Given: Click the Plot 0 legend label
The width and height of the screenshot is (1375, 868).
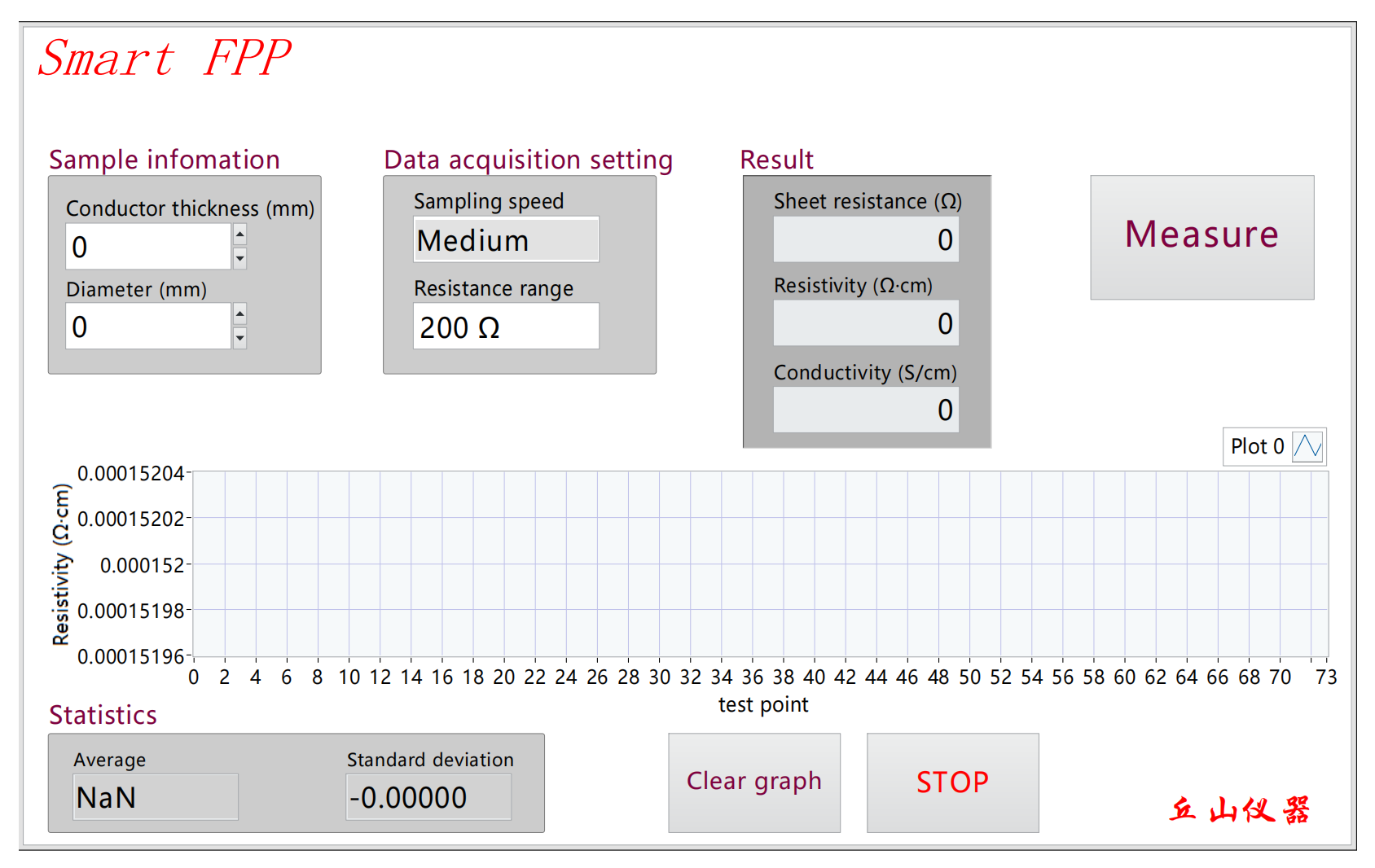Looking at the screenshot, I should pyautogui.click(x=1257, y=446).
